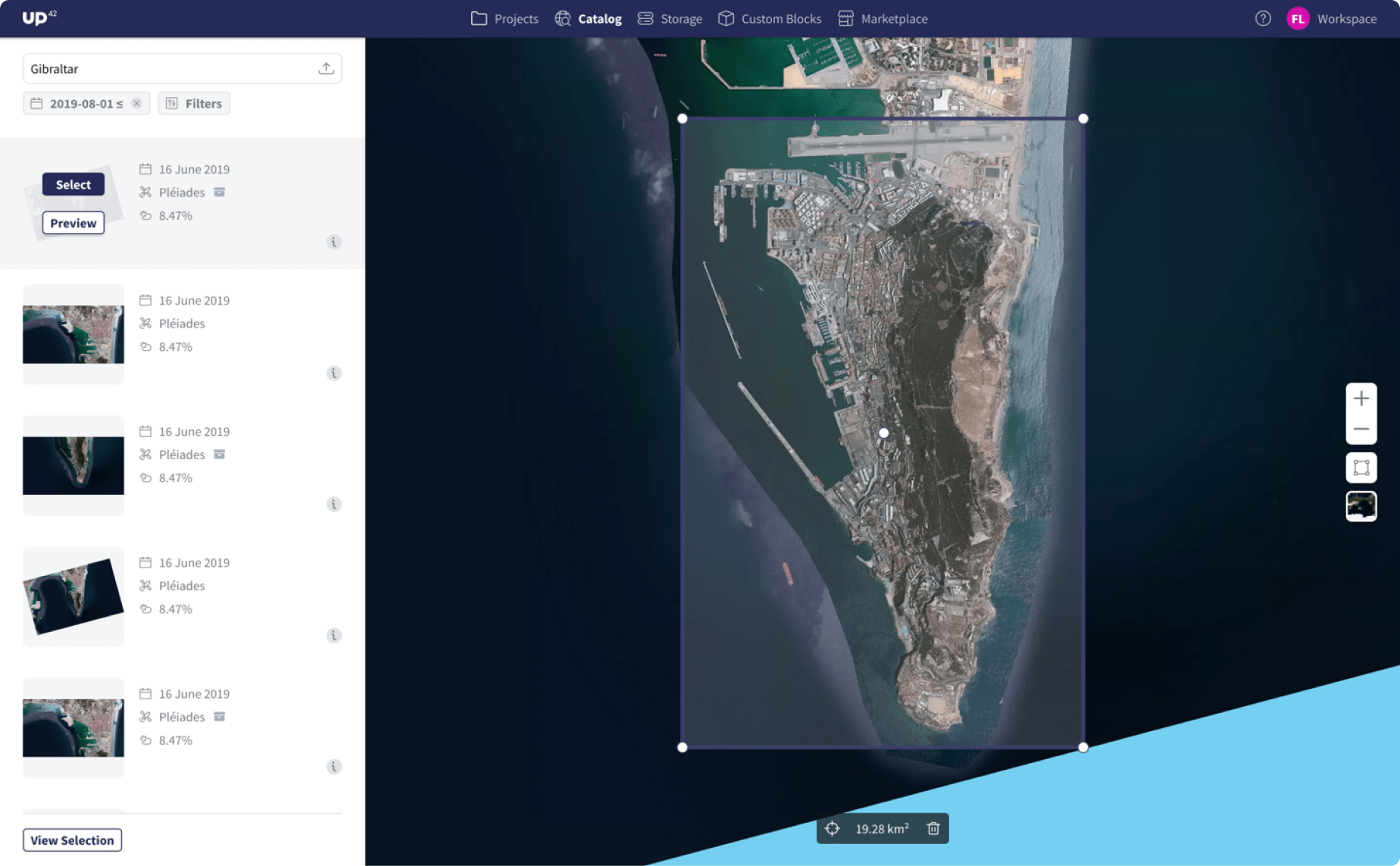Delete the drawn area of interest
Screen dimensions: 1400x866
(x=933, y=829)
